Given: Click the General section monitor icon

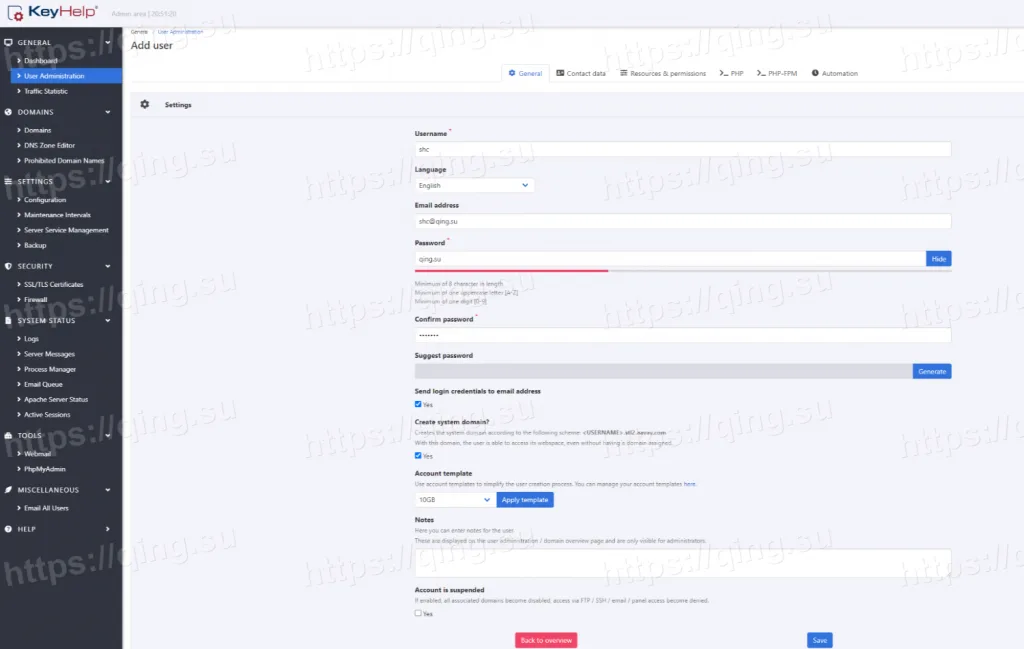Looking at the screenshot, I should (x=8, y=42).
